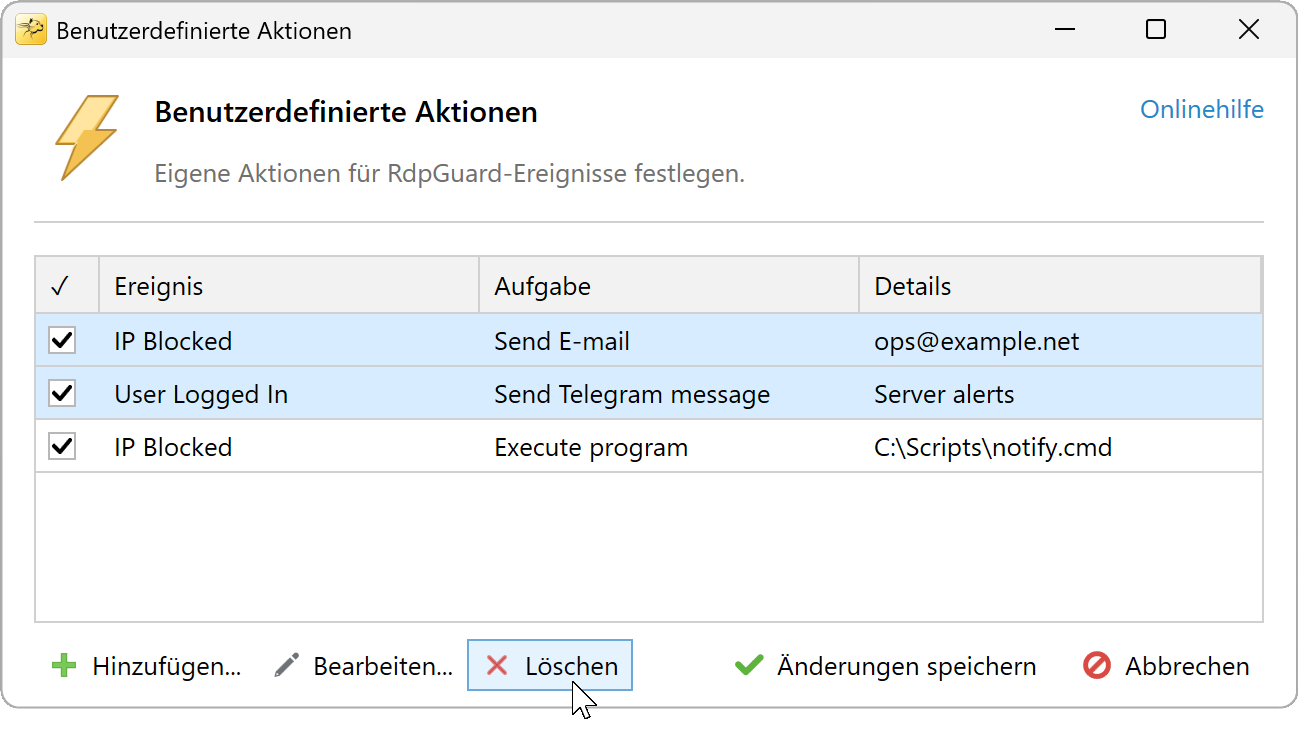Select the ops@example.net cell
This screenshot has height=750, width=1298.
(x=1060, y=341)
